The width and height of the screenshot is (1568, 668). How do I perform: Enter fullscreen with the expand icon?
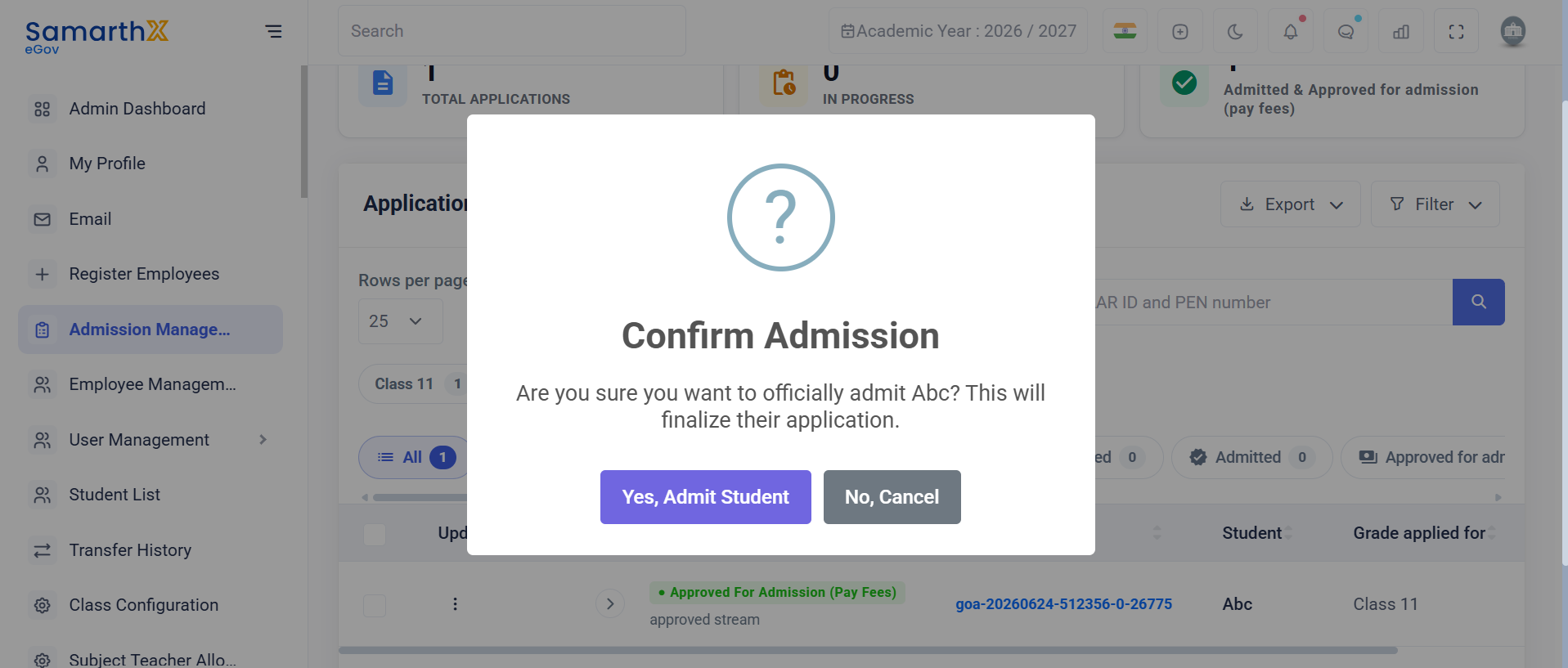point(1456,31)
